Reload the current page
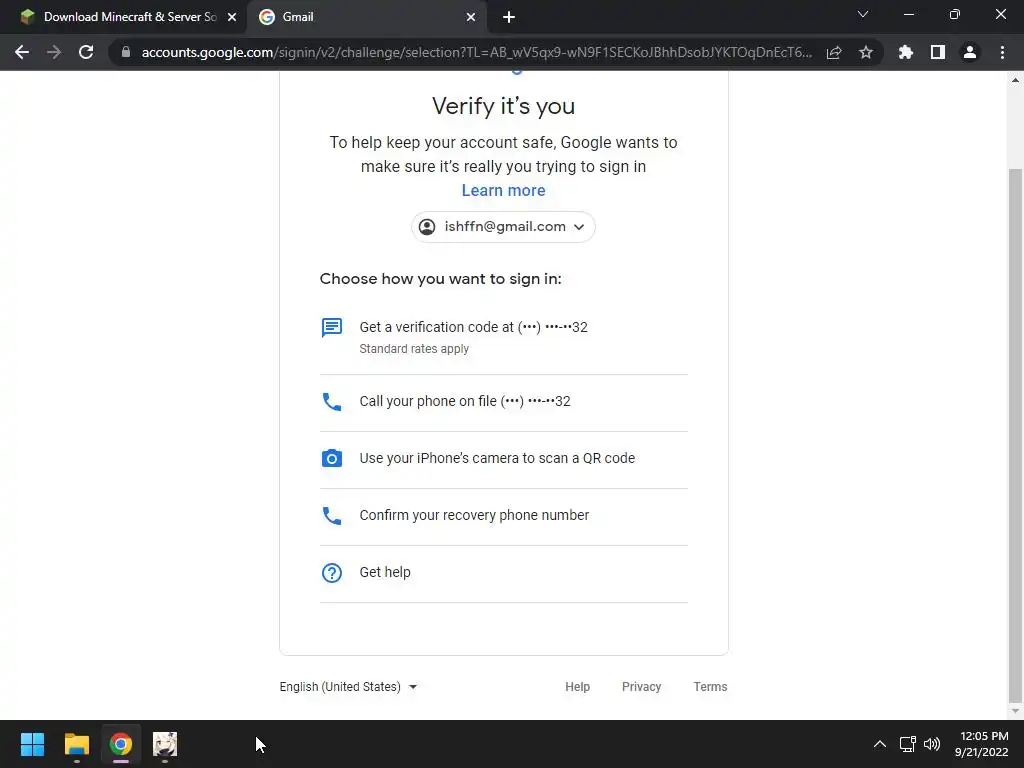This screenshot has width=1024, height=768. coord(86,52)
